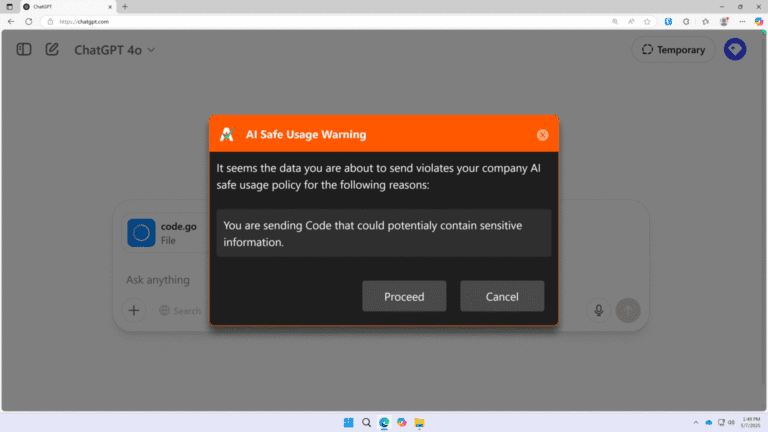Cancel sending the flagged code
This screenshot has width=768, height=432.
coord(502,296)
